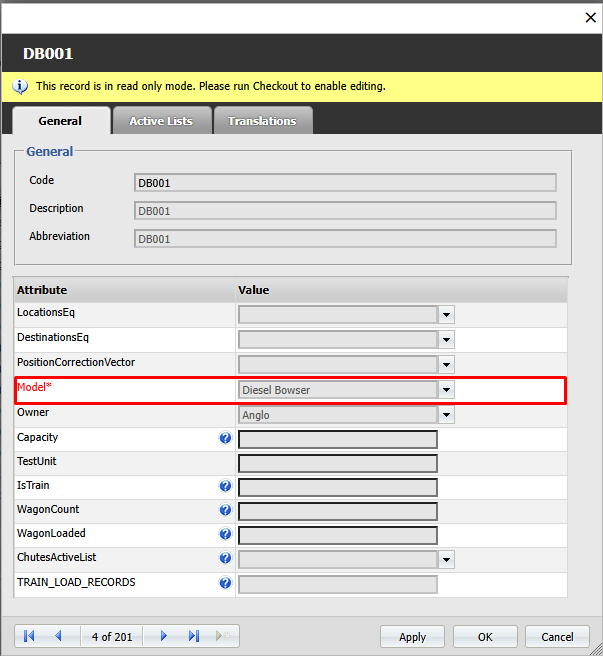Show help for WagonLoaded attribute
The height and width of the screenshot is (656, 603).
[x=225, y=535]
